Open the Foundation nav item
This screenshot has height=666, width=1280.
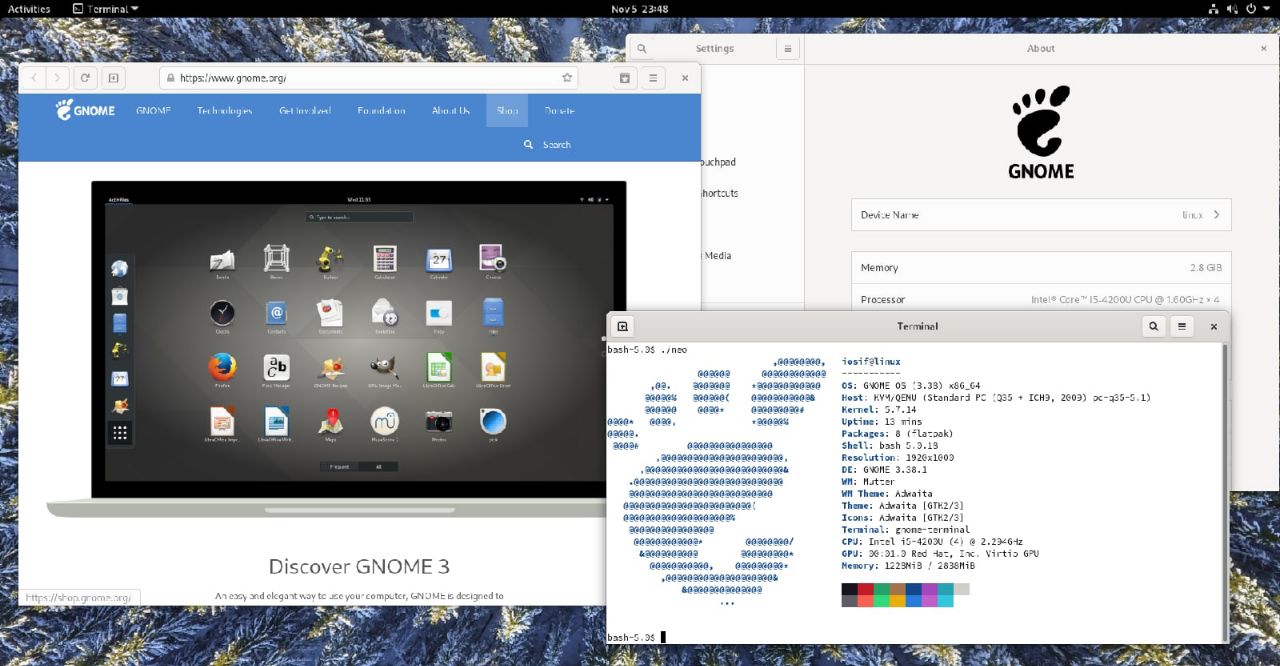tap(382, 110)
